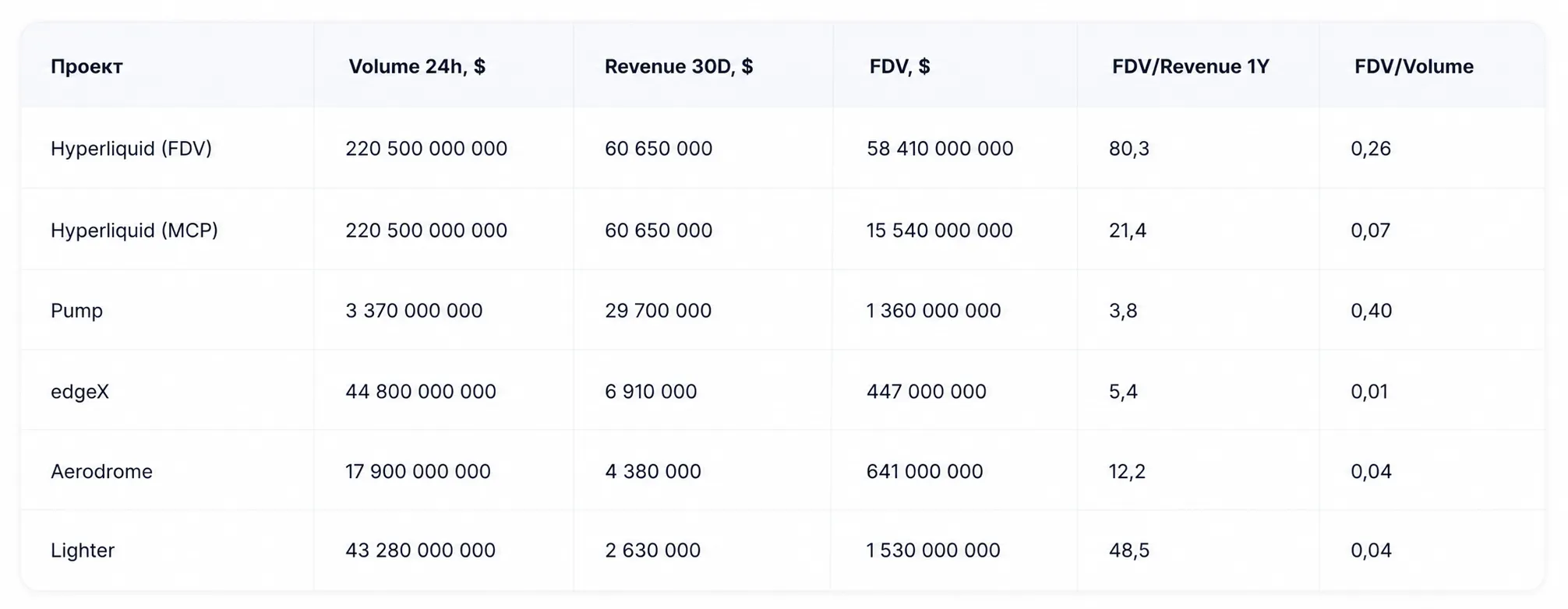
Task: Select Lighter's FDV/Volume value 0,04
Action: (x=1371, y=551)
